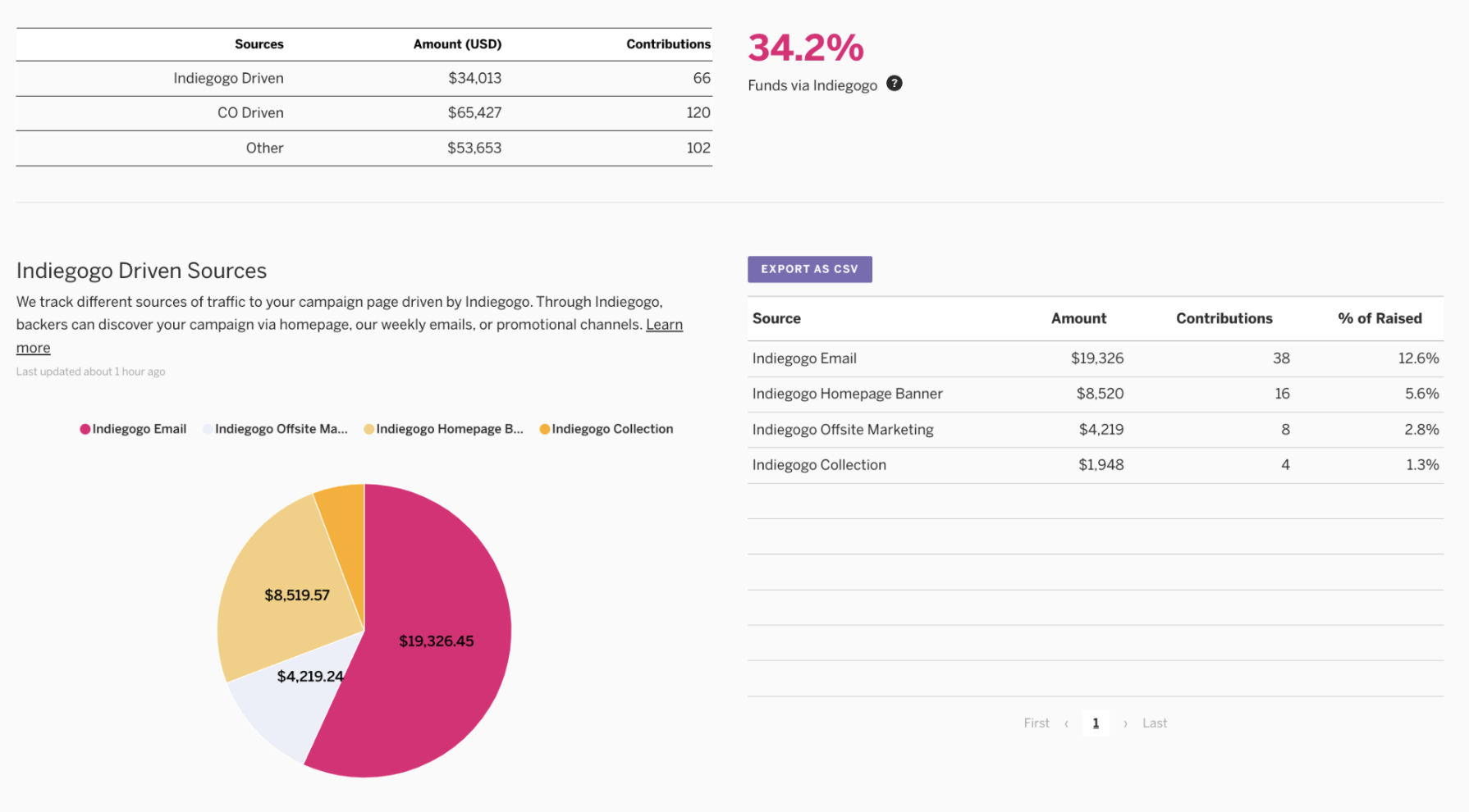Click the 2.8% of raised value
Image resolution: width=1469 pixels, height=812 pixels.
tap(1421, 430)
